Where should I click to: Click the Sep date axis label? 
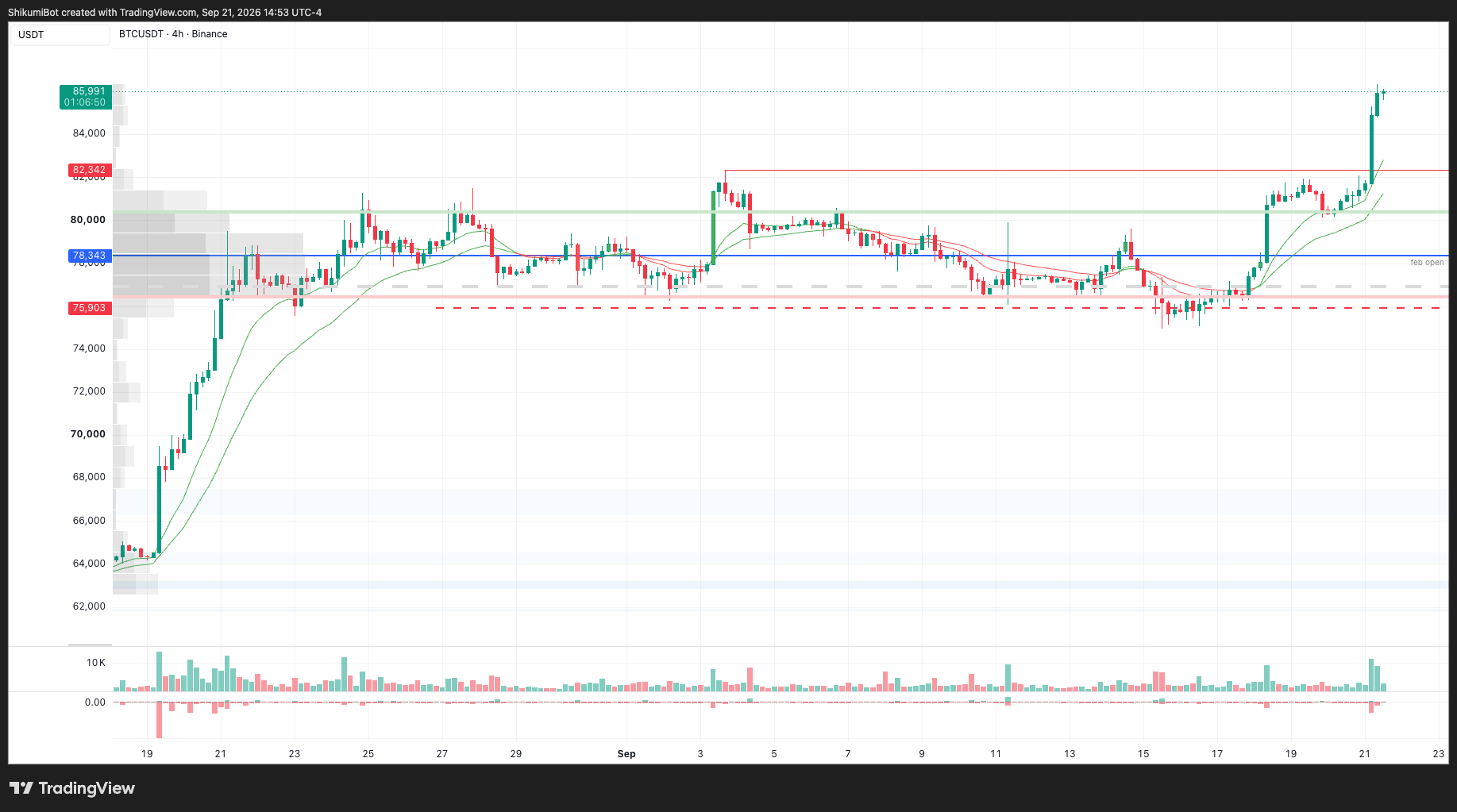[626, 754]
